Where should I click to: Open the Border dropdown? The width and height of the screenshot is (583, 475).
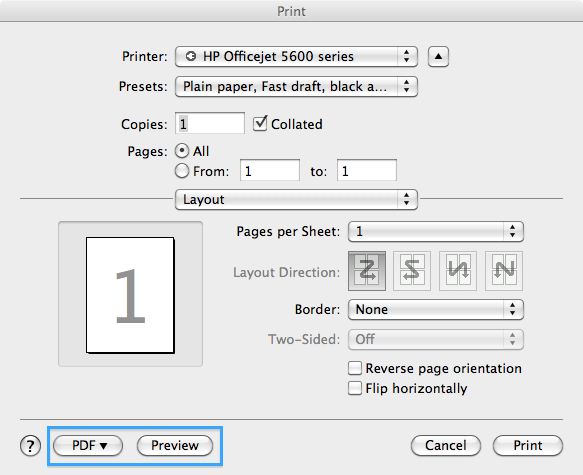436,310
